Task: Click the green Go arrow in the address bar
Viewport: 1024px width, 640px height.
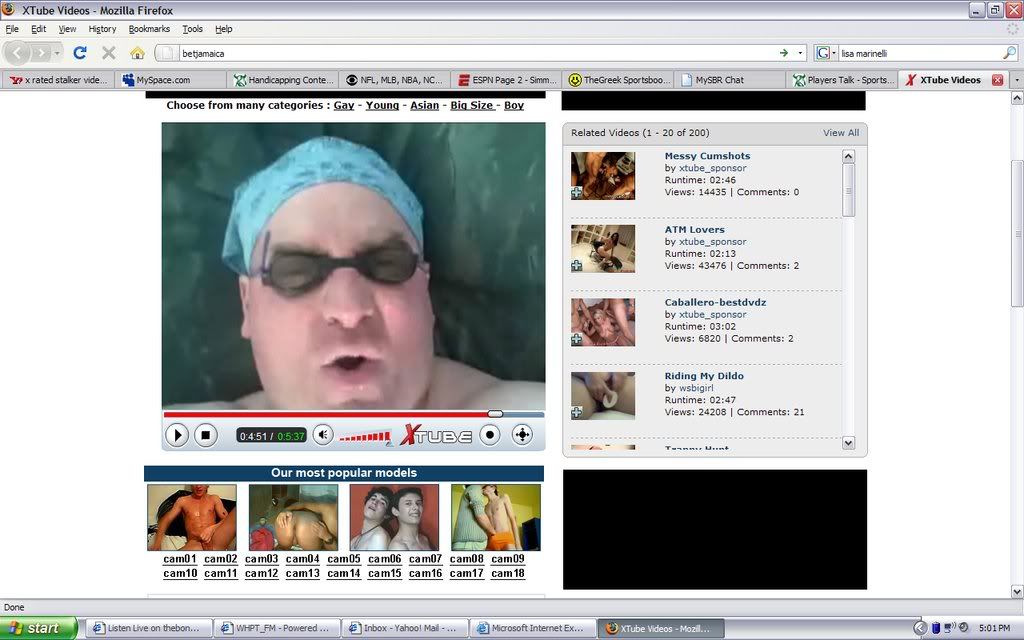Action: (x=784, y=53)
